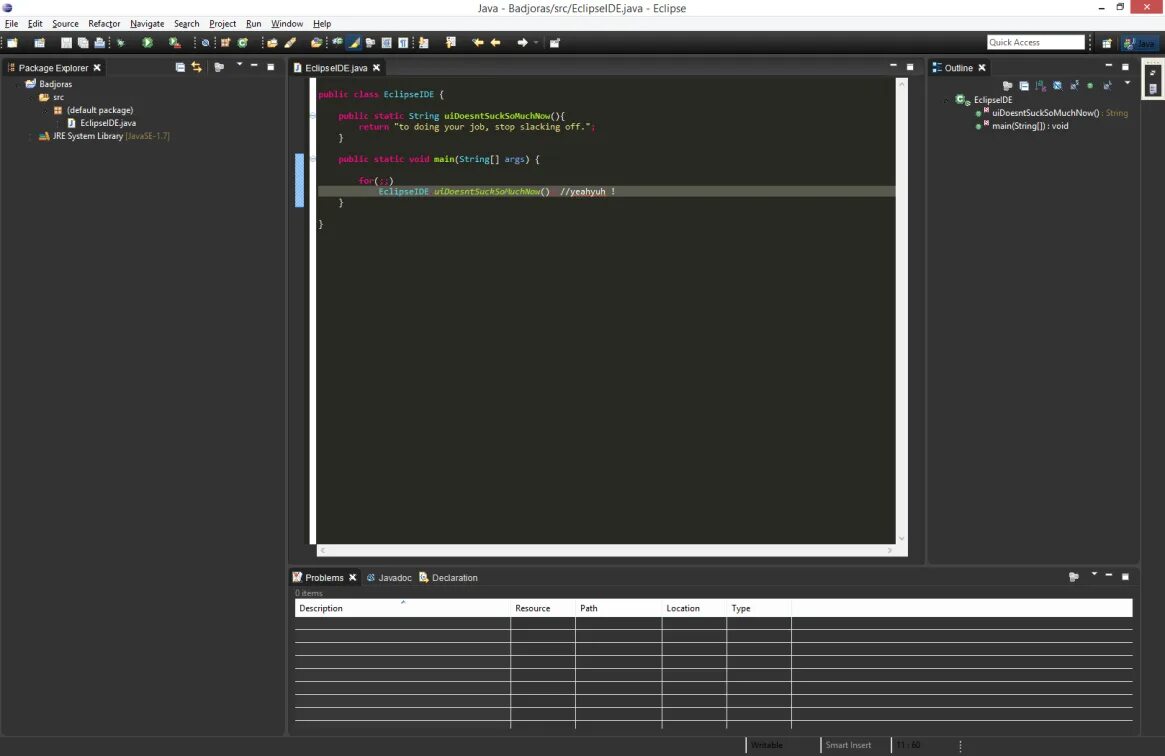
Task: Open Forward history dropdown arrow
Action: 536,43
